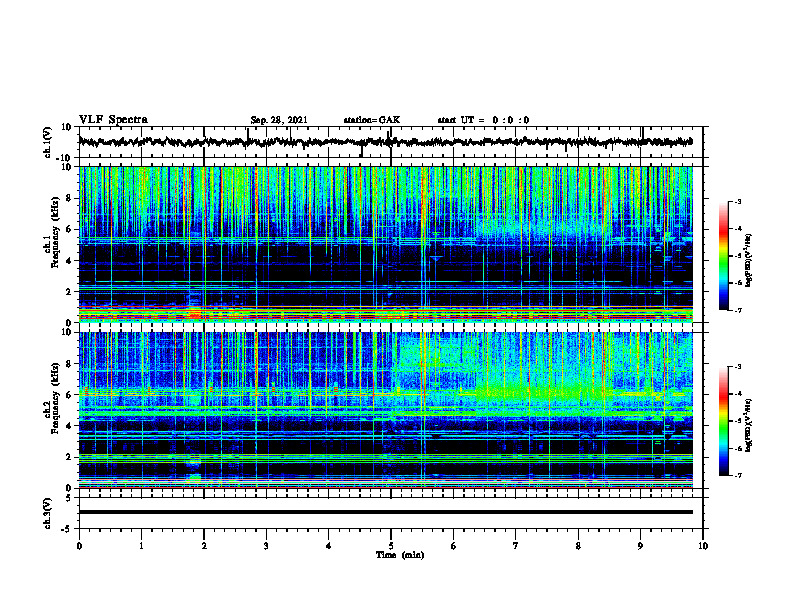Select the ch.1 colorbar "log(PSD)" label
Screen dimensions: 792x612
(x=749, y=260)
